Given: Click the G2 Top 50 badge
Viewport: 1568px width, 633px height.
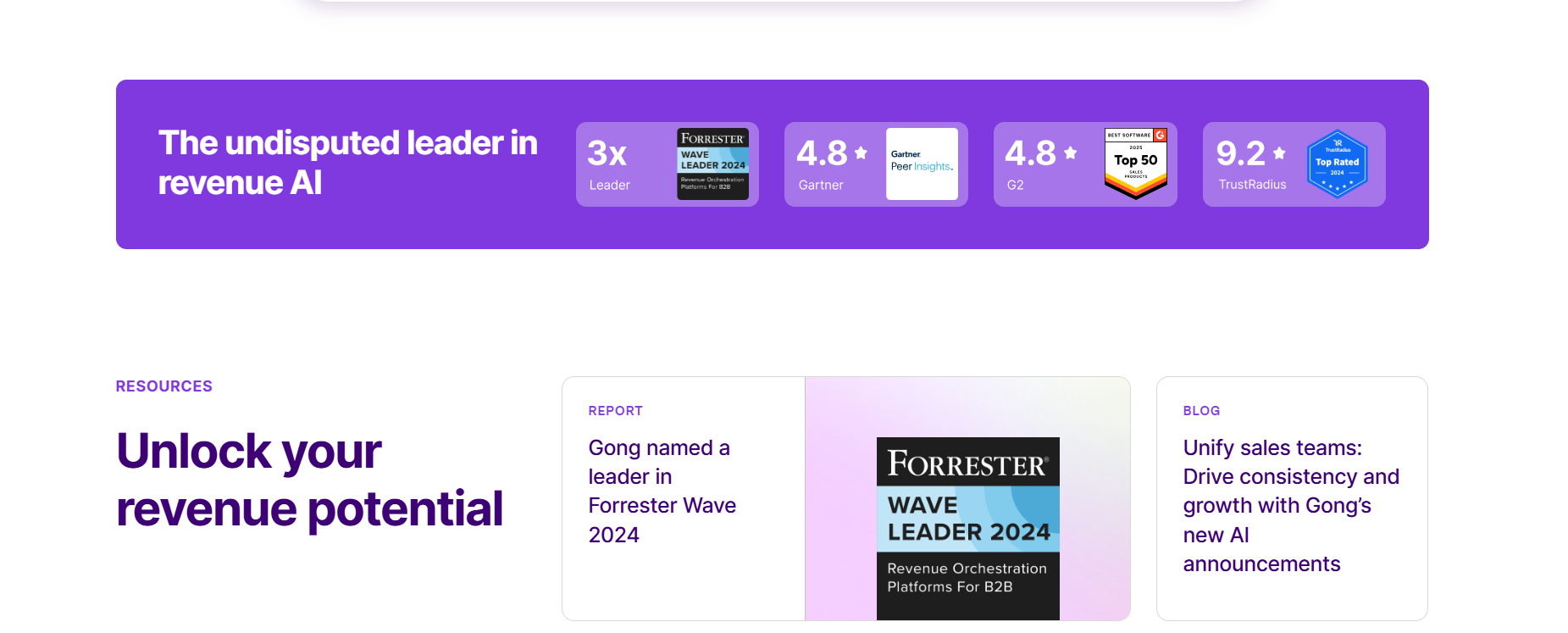Looking at the screenshot, I should click(x=1136, y=164).
